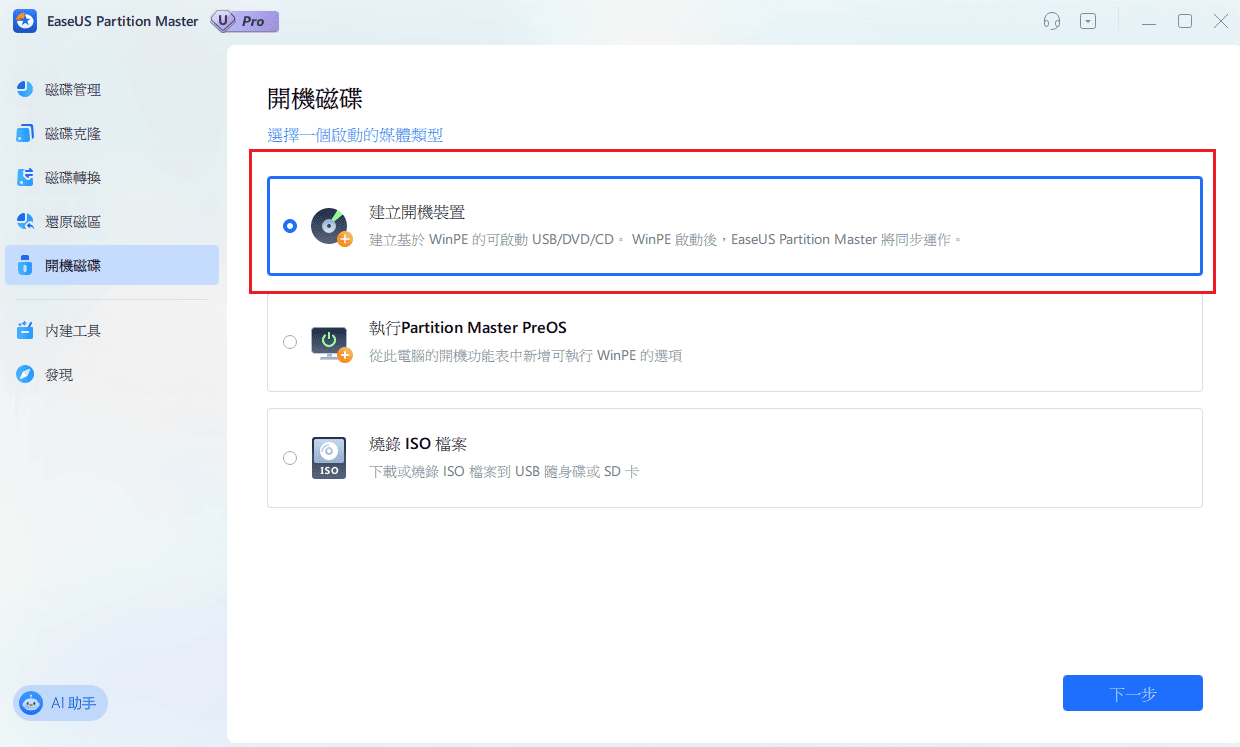Open the title bar dropdown arrow
Viewport: 1240px width, 747px height.
pos(1088,20)
